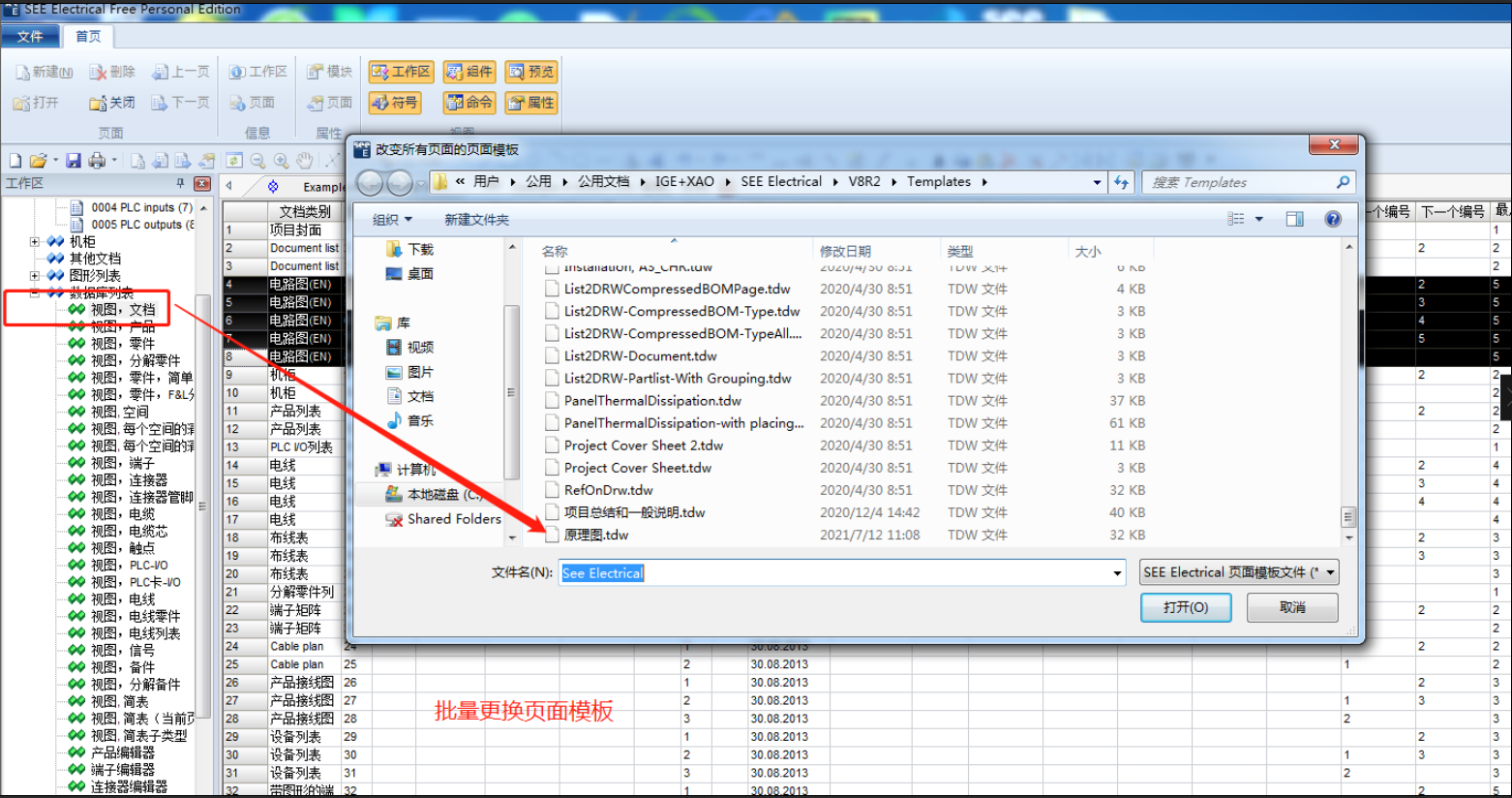Open the 组织 dropdown menu

click(392, 220)
